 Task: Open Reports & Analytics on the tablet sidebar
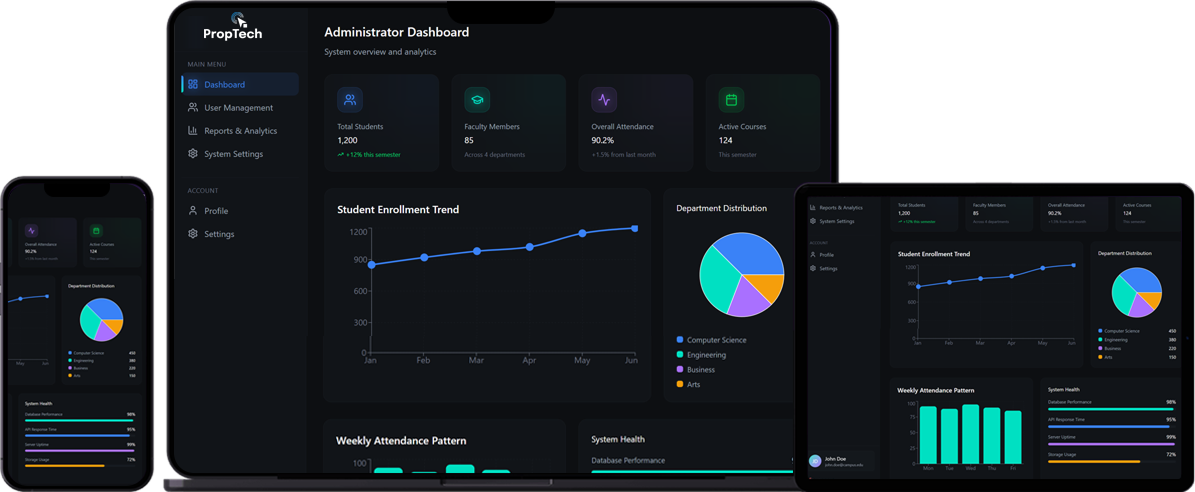840,207
